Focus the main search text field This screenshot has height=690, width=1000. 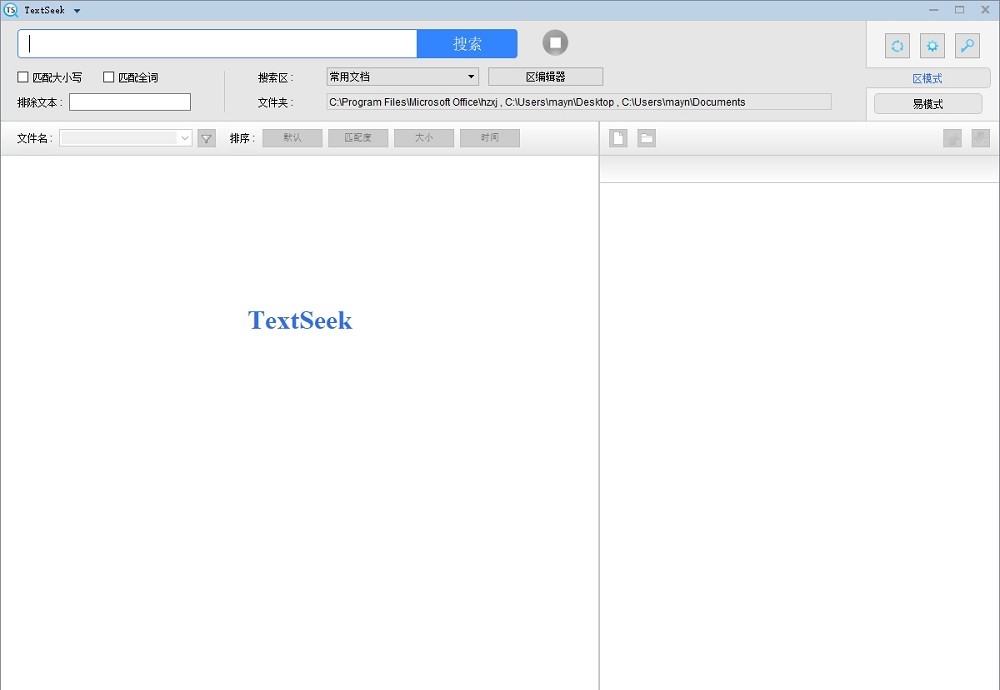coord(217,43)
